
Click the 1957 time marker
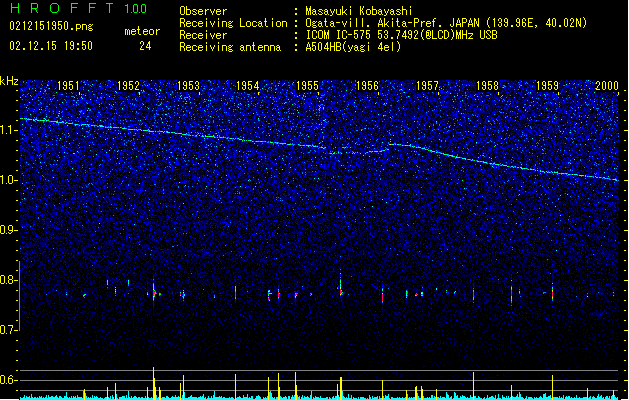(428, 86)
